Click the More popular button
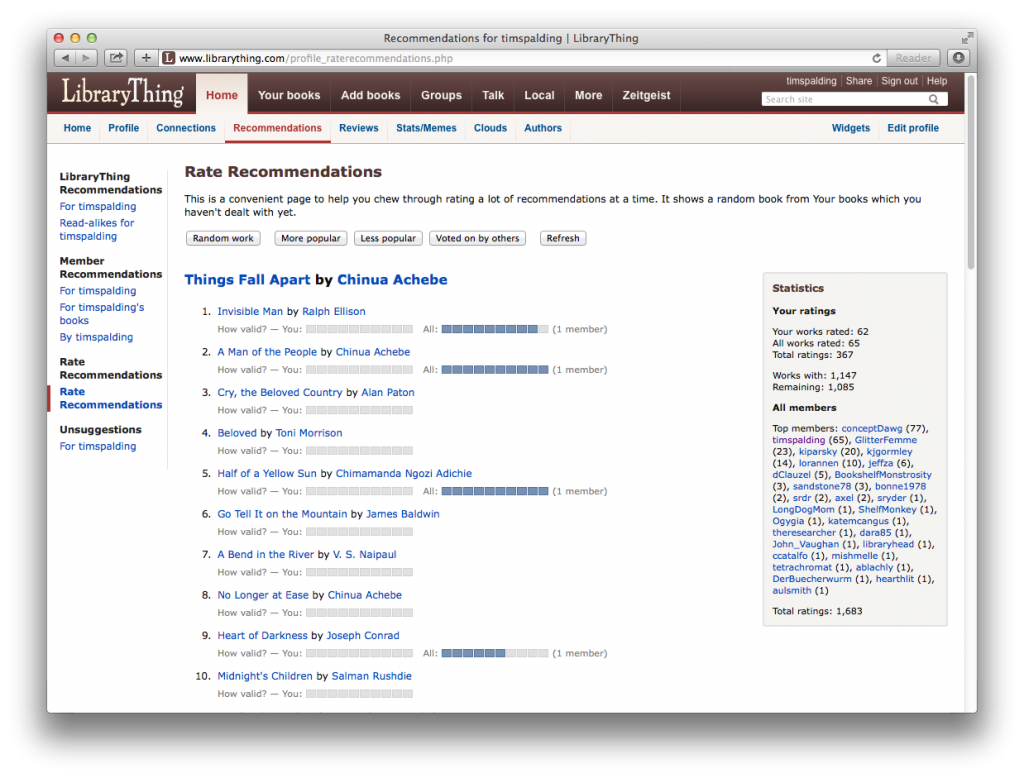Viewport: 1024px width, 778px height. pyautogui.click(x=311, y=238)
